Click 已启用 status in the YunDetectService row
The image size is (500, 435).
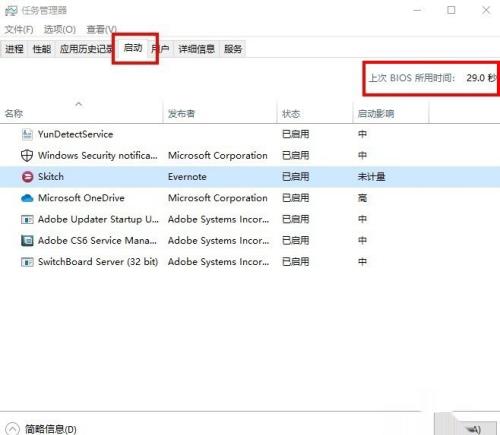click(x=296, y=134)
